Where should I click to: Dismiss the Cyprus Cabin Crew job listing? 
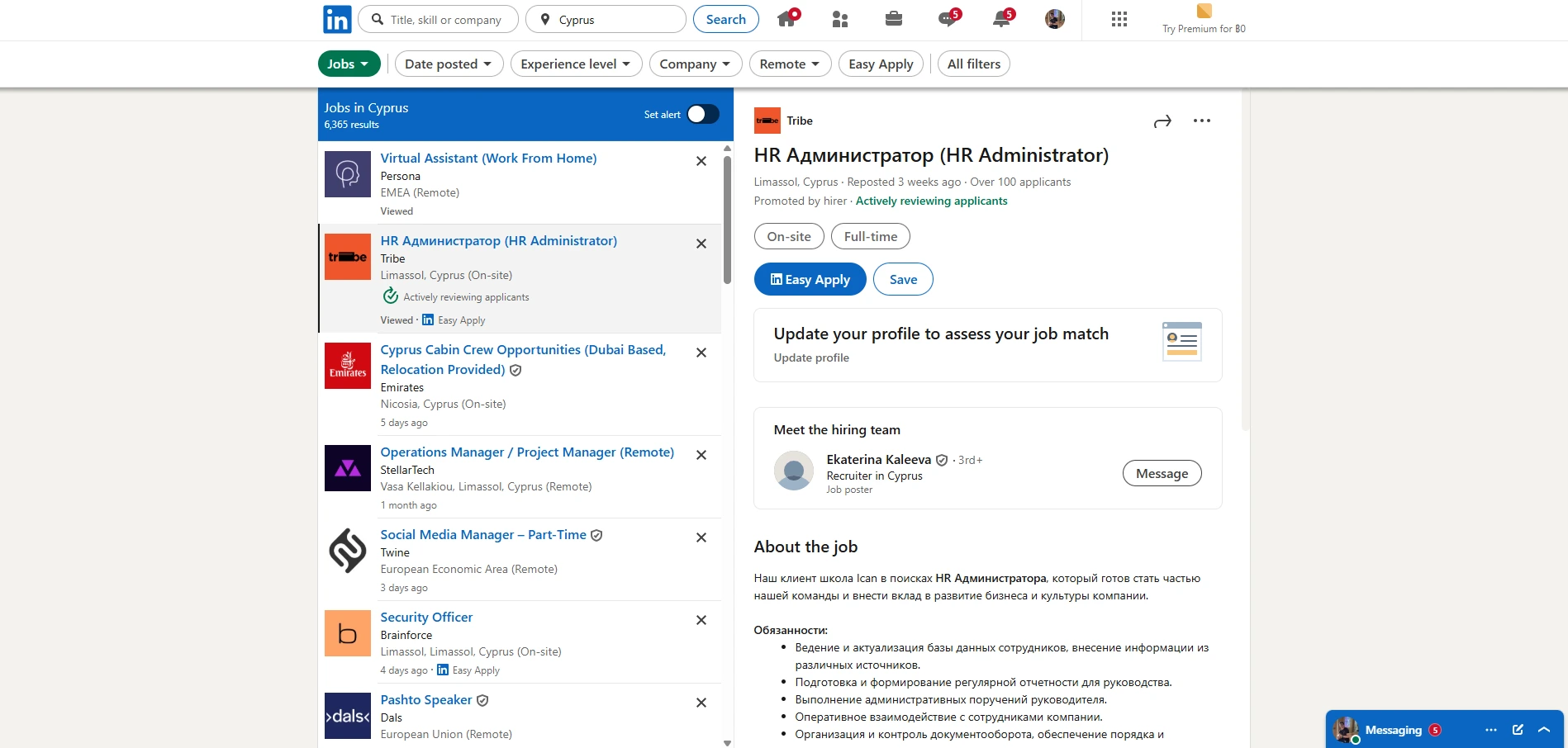(x=701, y=353)
